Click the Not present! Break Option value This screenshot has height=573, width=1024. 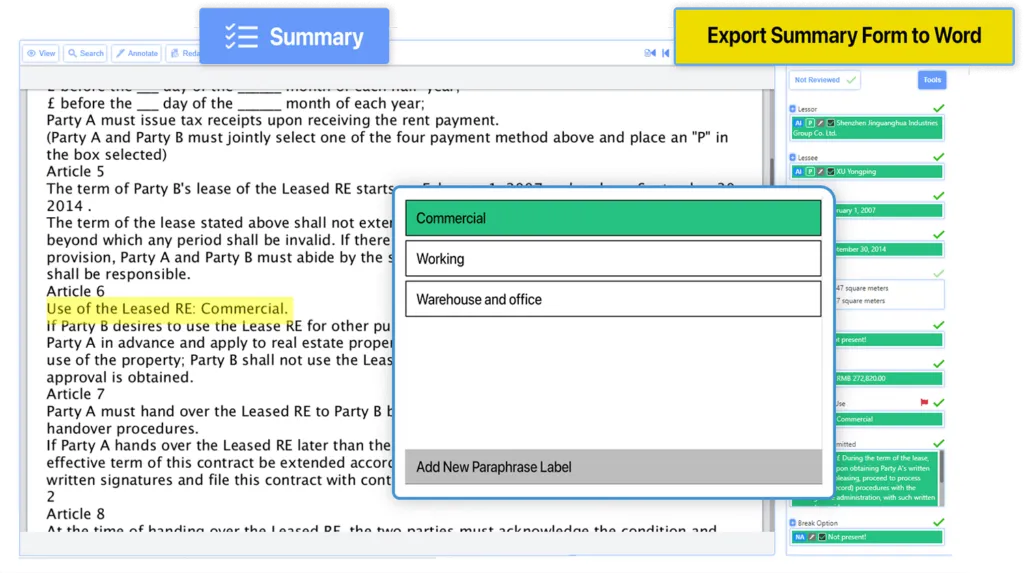point(867,537)
